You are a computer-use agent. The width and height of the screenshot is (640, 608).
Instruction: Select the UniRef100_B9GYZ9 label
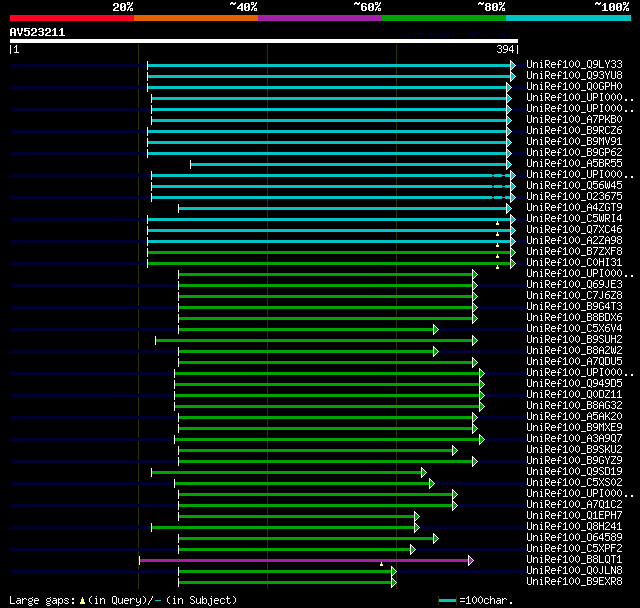pos(574,461)
